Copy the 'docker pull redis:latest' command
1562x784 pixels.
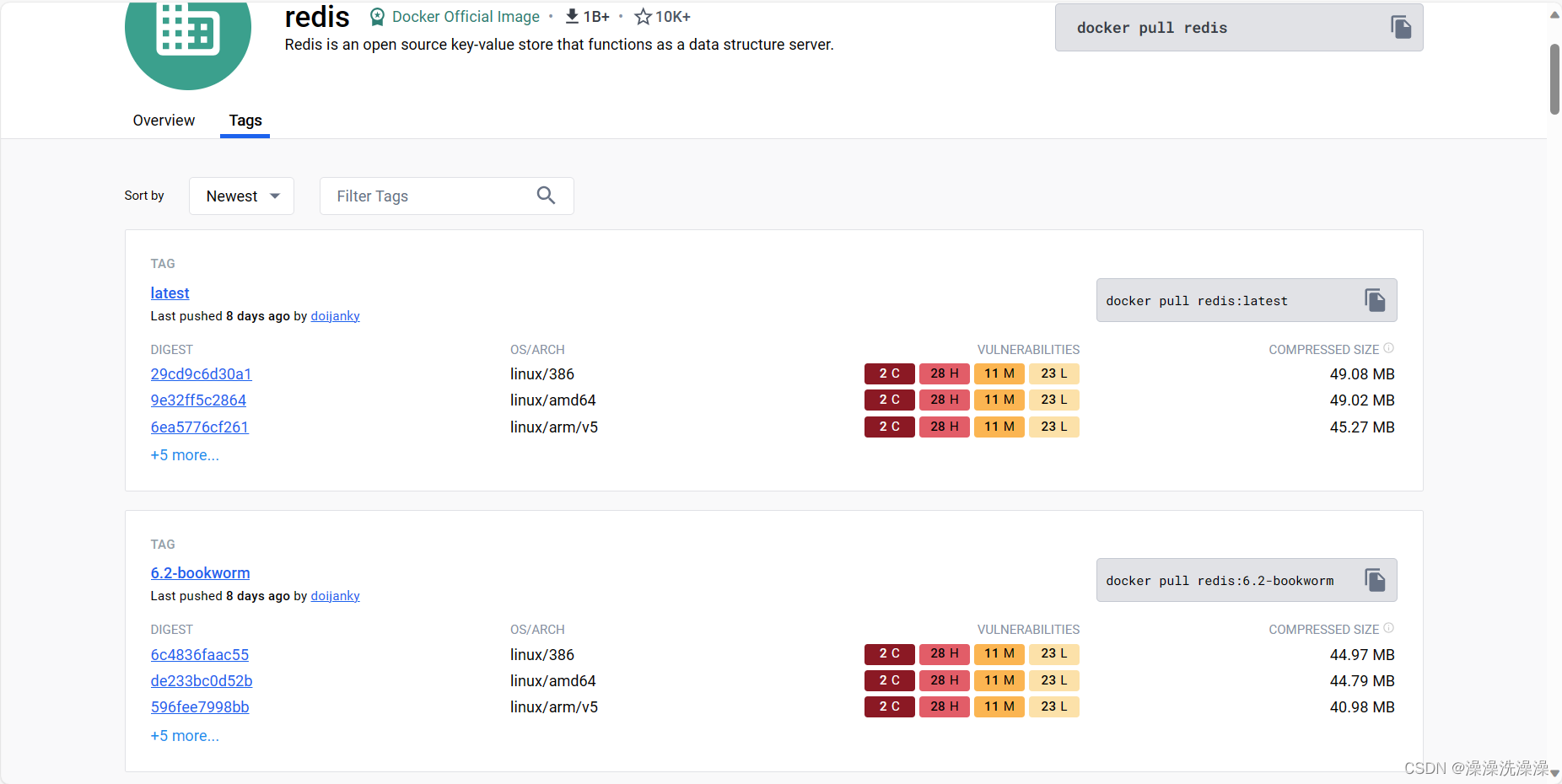(1375, 300)
